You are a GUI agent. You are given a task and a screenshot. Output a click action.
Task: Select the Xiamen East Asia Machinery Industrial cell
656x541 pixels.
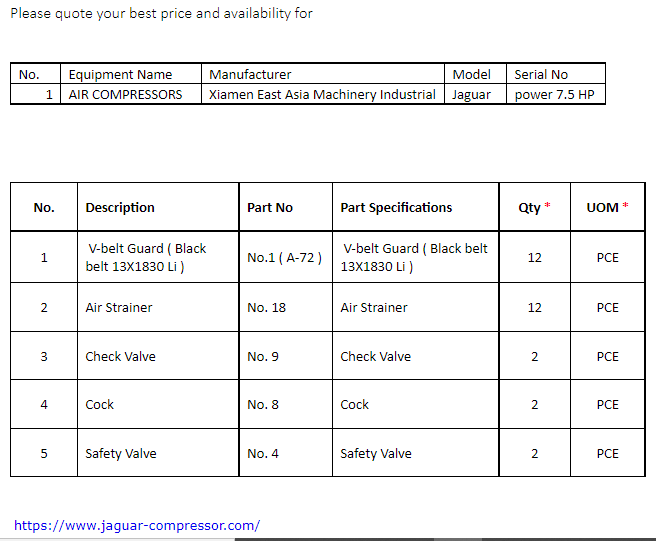tap(323, 94)
